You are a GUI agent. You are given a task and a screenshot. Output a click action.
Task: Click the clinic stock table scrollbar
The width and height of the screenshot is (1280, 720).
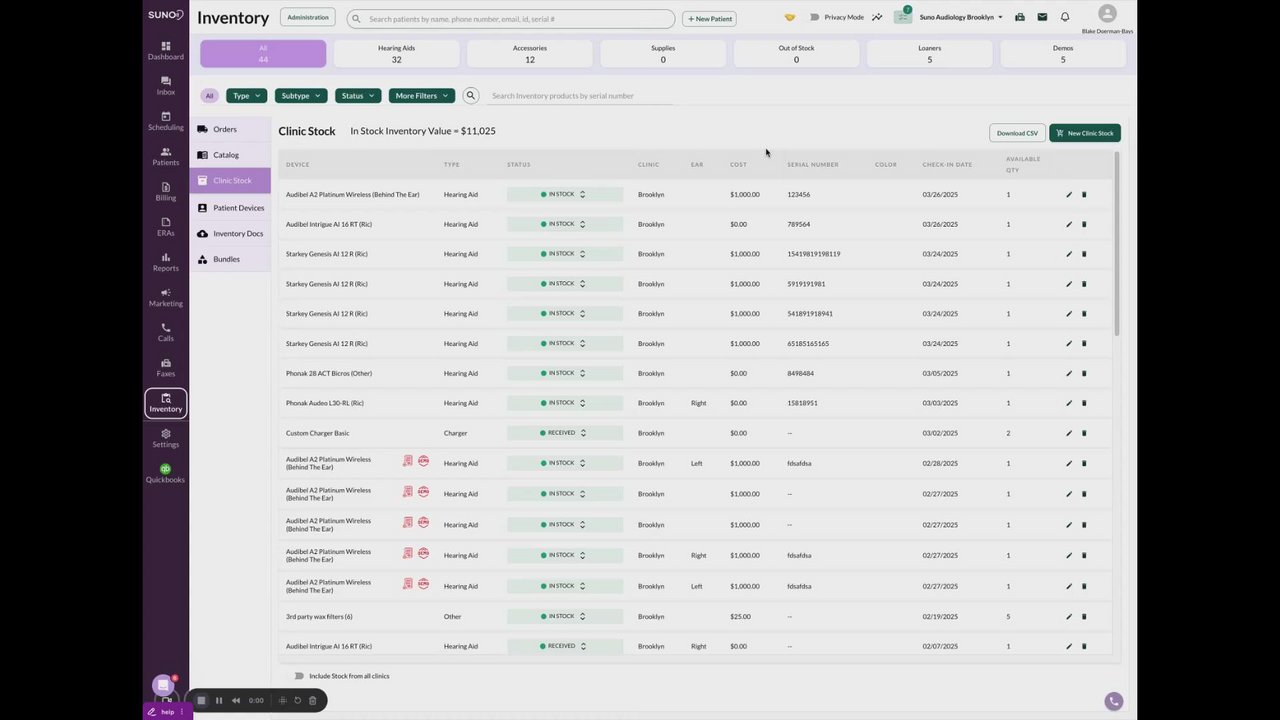1116,245
